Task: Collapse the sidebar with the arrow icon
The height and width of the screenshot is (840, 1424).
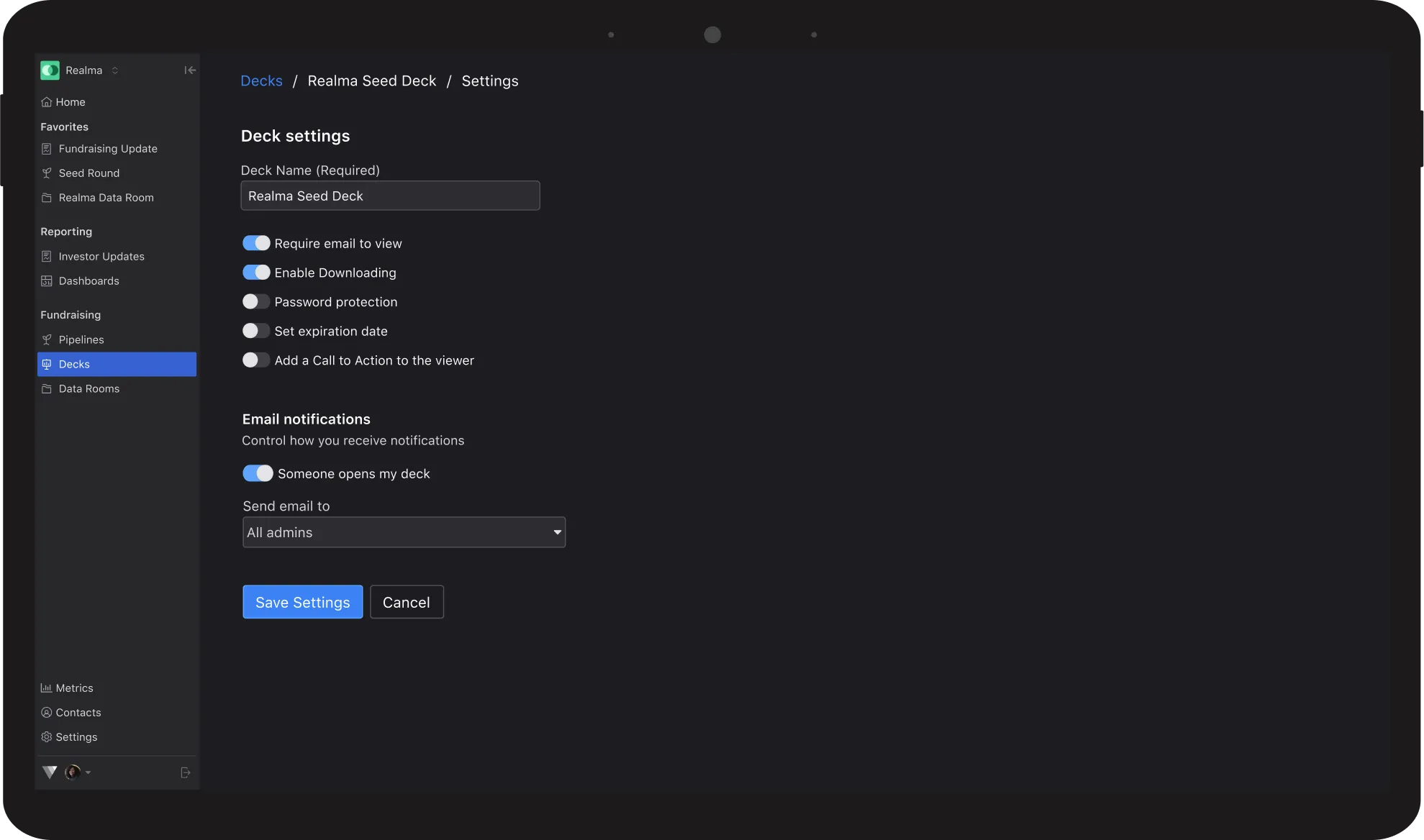Action: (190, 70)
